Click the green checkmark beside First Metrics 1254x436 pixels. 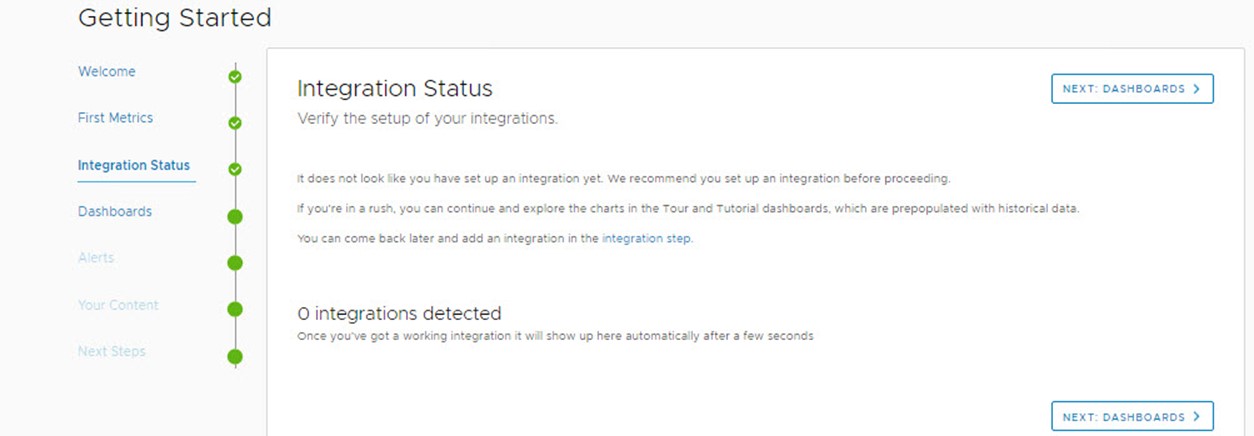click(235, 123)
